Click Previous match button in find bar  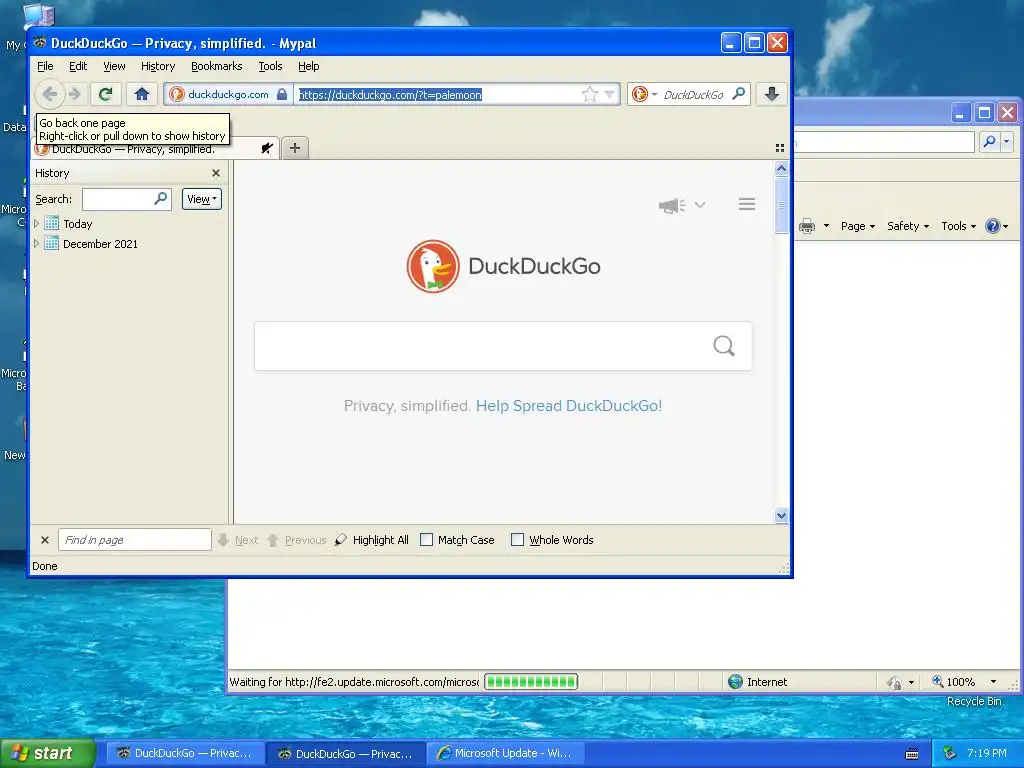point(297,540)
